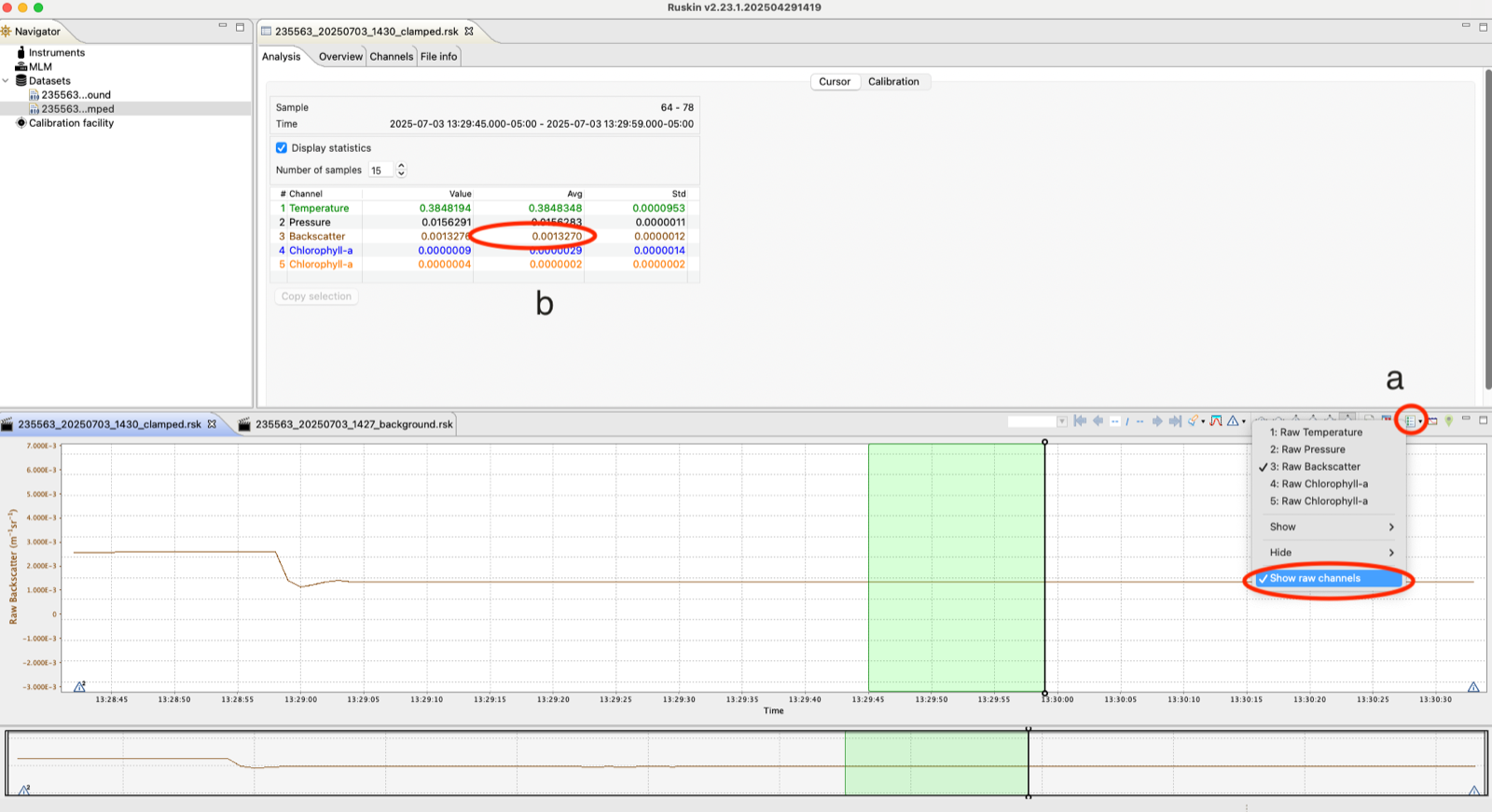This screenshot has width=1492, height=812.
Task: Select the Backscatter row in statistics table
Action: point(485,236)
